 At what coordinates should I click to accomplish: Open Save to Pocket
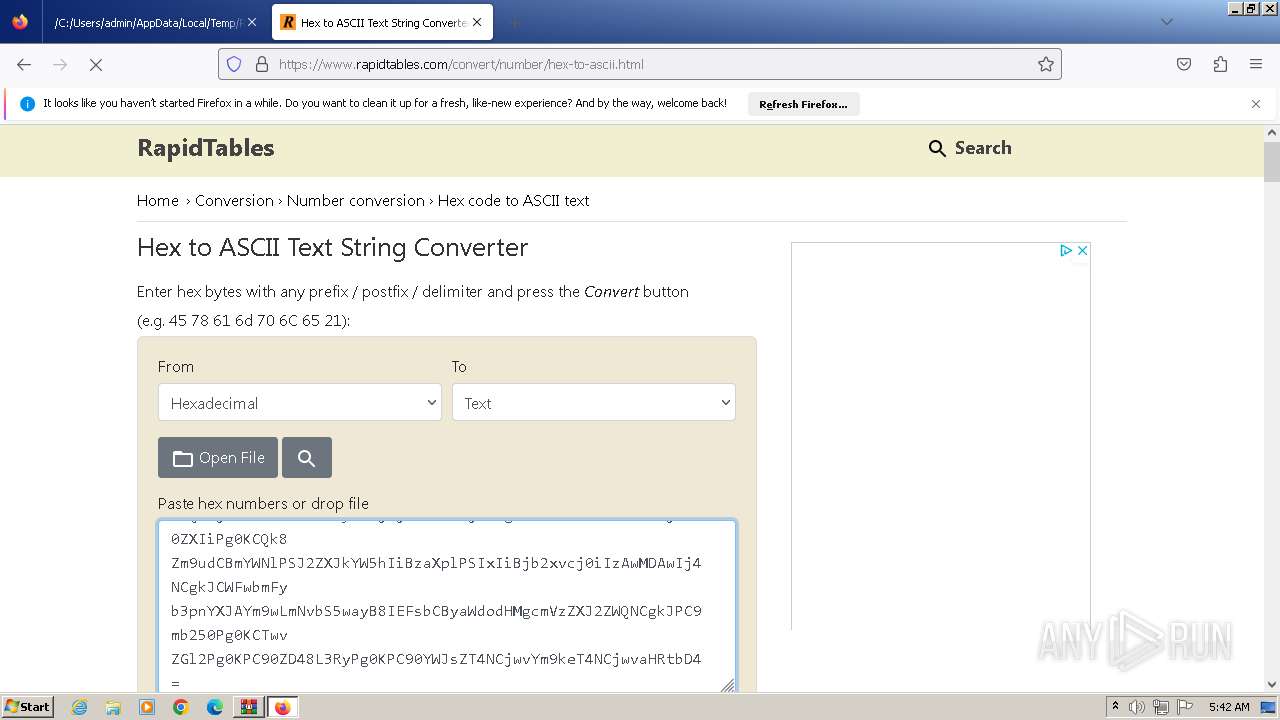[1184, 64]
